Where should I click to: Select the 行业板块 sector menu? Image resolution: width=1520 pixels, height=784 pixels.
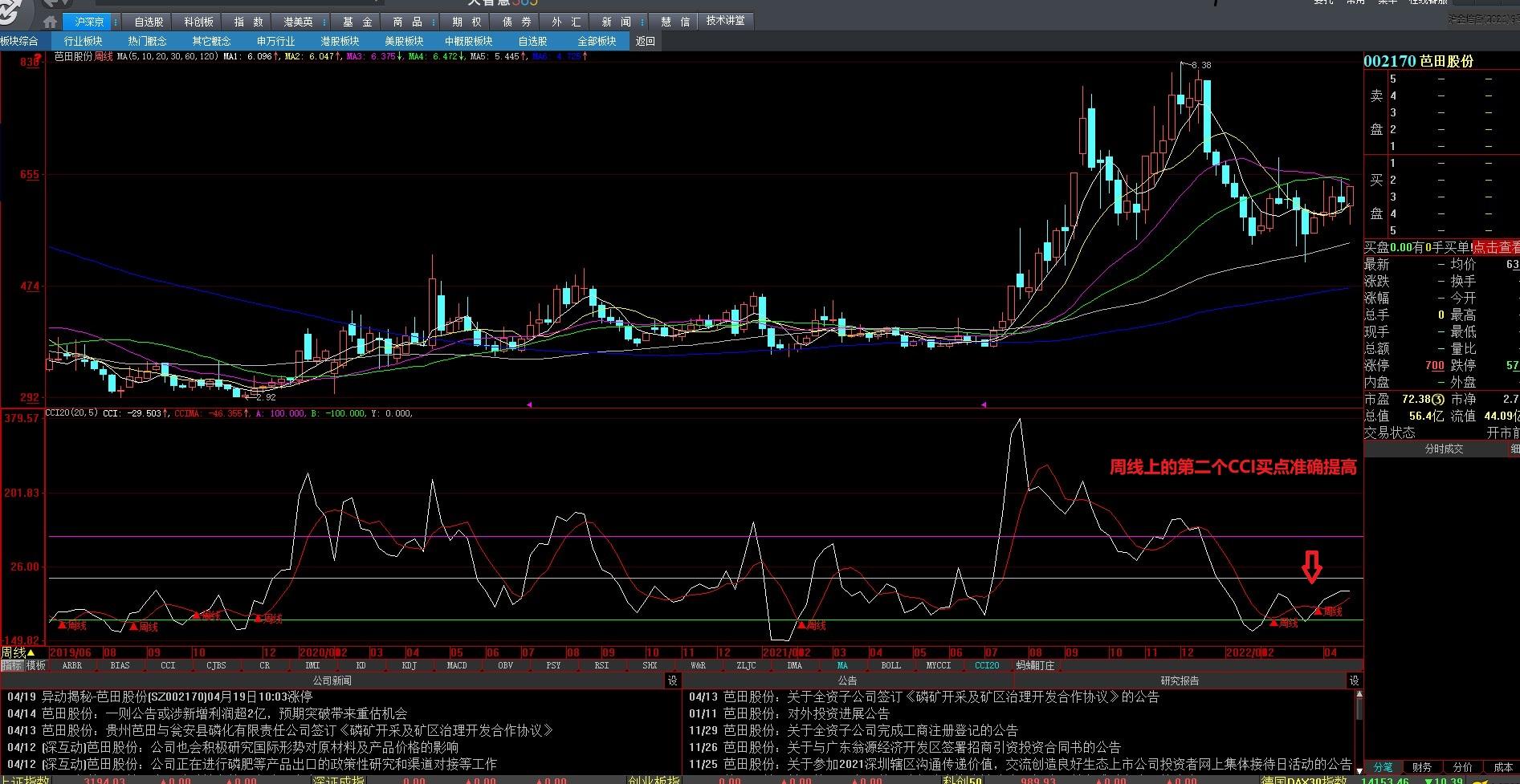83,41
